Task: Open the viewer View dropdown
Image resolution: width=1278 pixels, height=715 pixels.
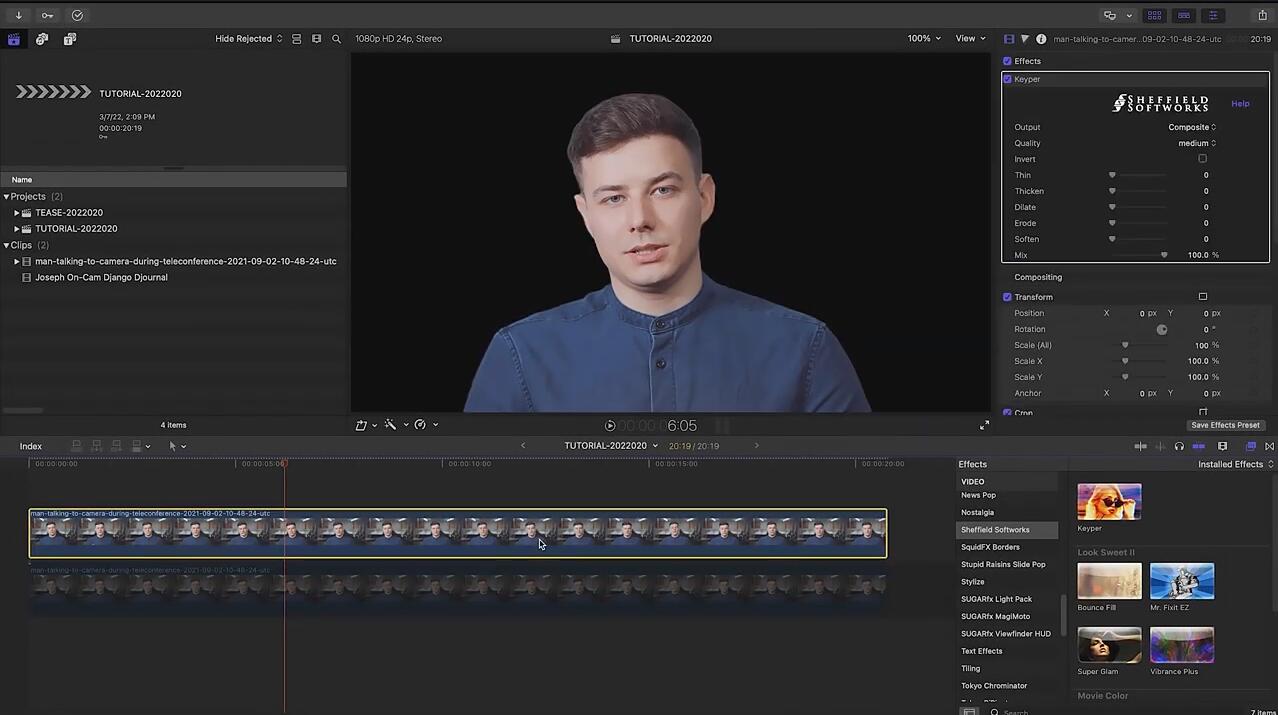Action: [970, 39]
